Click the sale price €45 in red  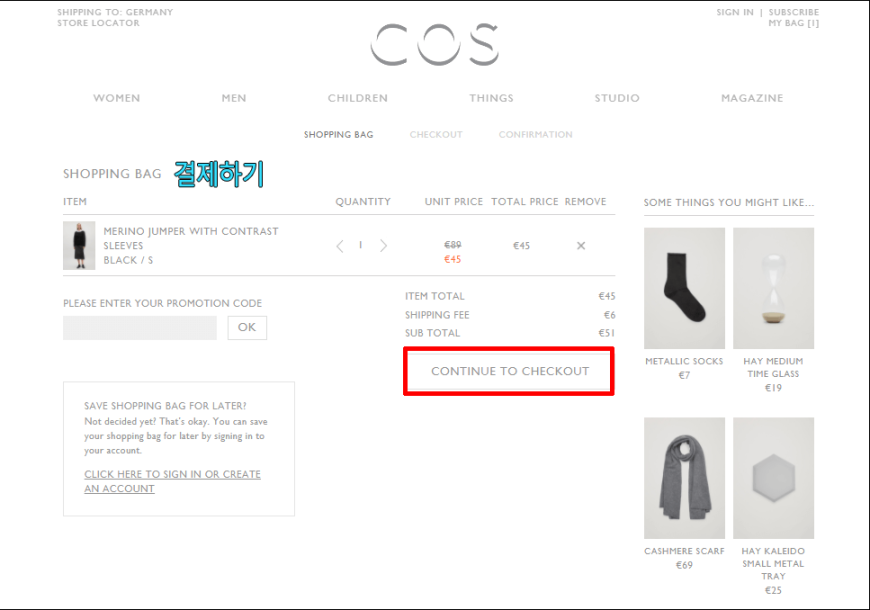coord(452,259)
